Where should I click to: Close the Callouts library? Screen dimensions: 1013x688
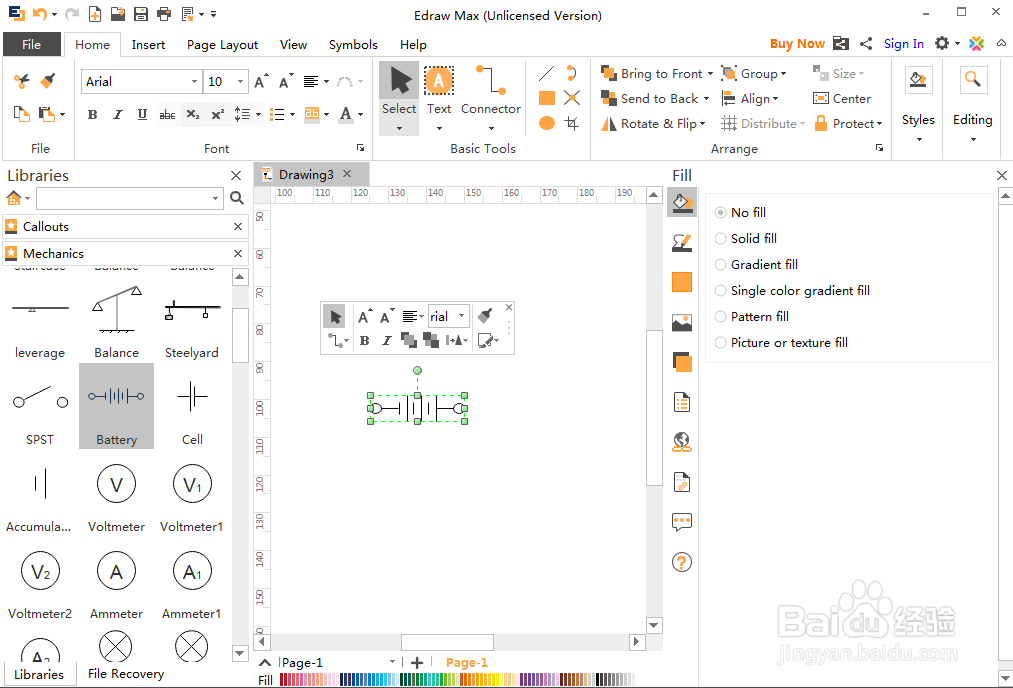tap(238, 227)
